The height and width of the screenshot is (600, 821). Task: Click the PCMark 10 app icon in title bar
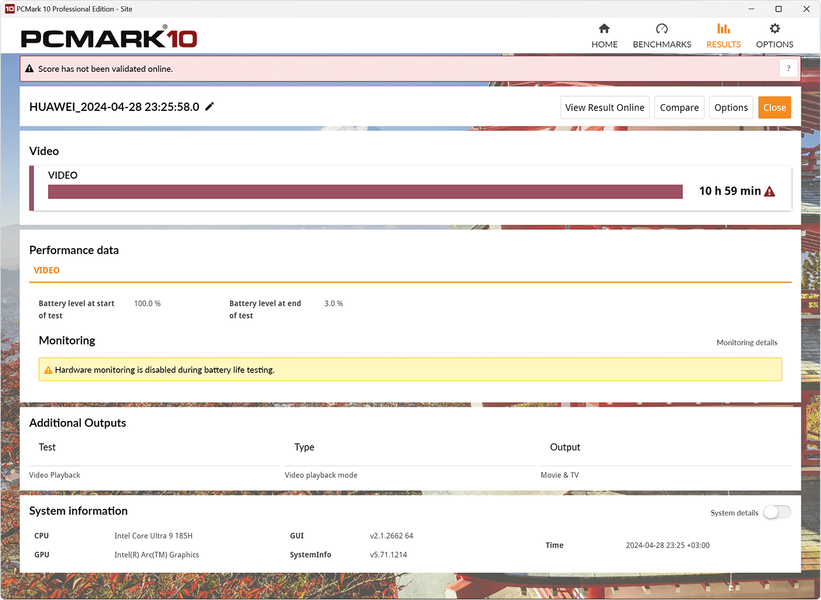[x=9, y=9]
